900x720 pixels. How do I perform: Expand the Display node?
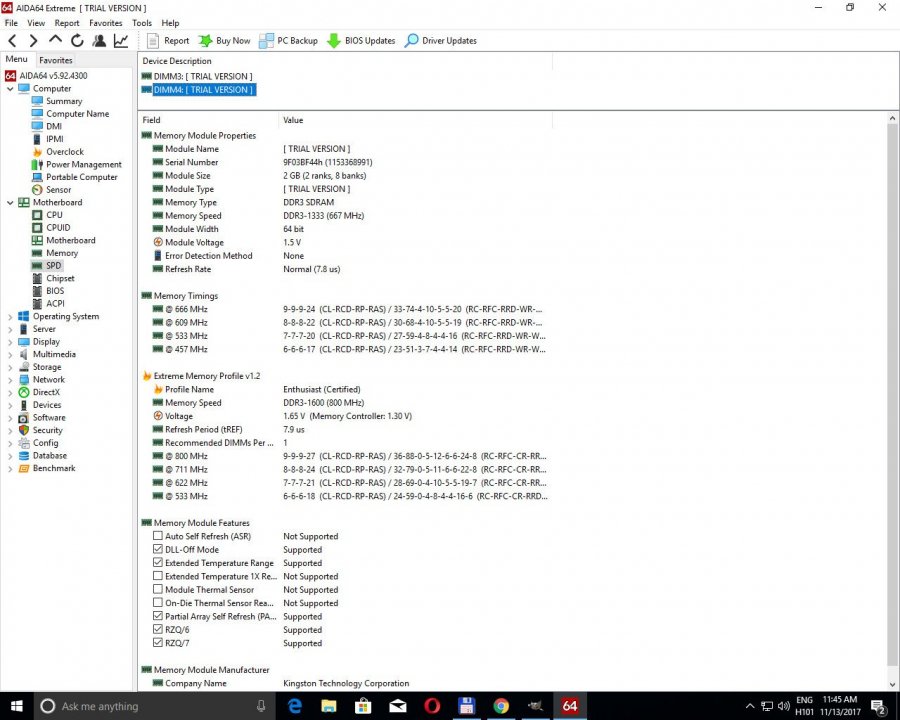(10, 342)
